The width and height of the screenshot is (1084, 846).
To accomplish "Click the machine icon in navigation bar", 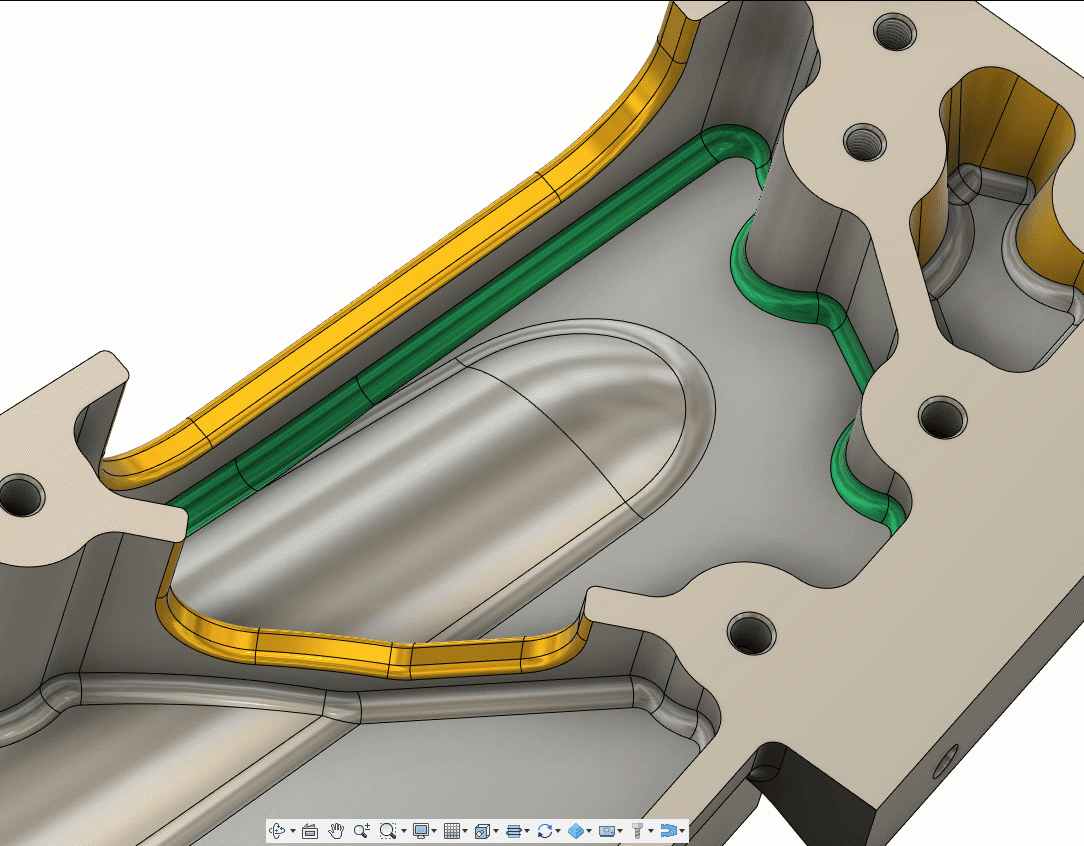I will tap(607, 831).
